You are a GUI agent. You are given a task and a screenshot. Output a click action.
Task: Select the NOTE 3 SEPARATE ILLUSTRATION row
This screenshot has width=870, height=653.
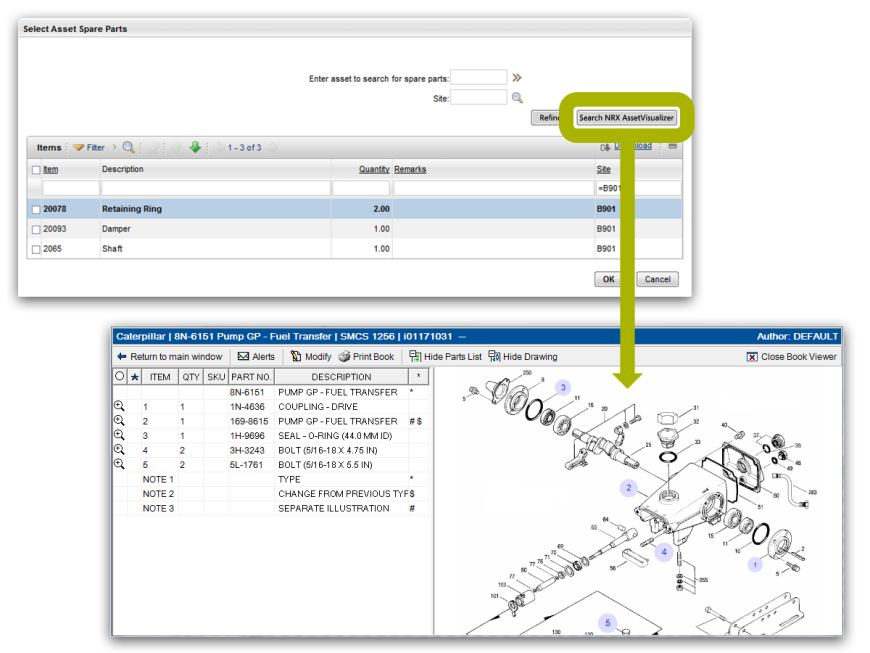coord(271,508)
